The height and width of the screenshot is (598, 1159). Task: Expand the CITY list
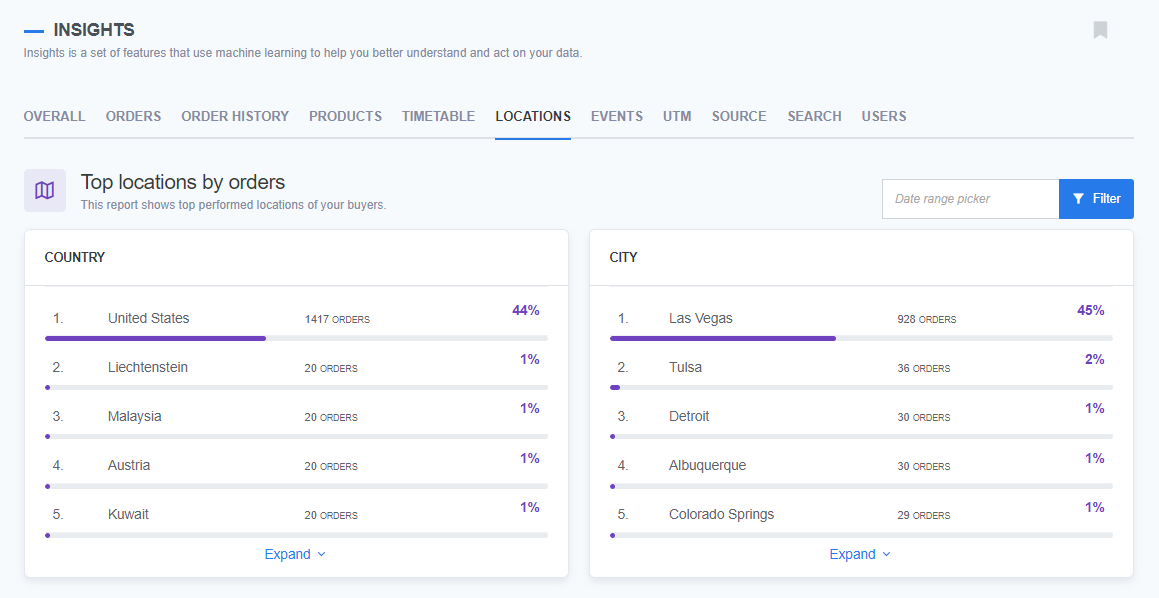pos(860,554)
